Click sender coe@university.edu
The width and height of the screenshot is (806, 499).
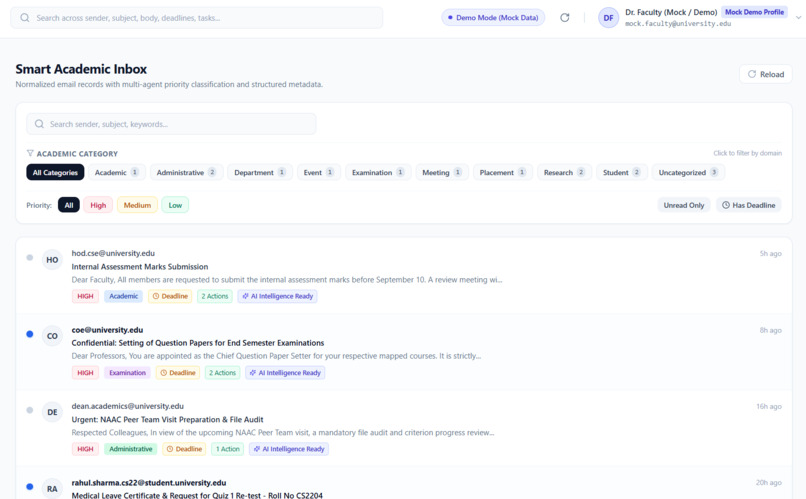107,329
